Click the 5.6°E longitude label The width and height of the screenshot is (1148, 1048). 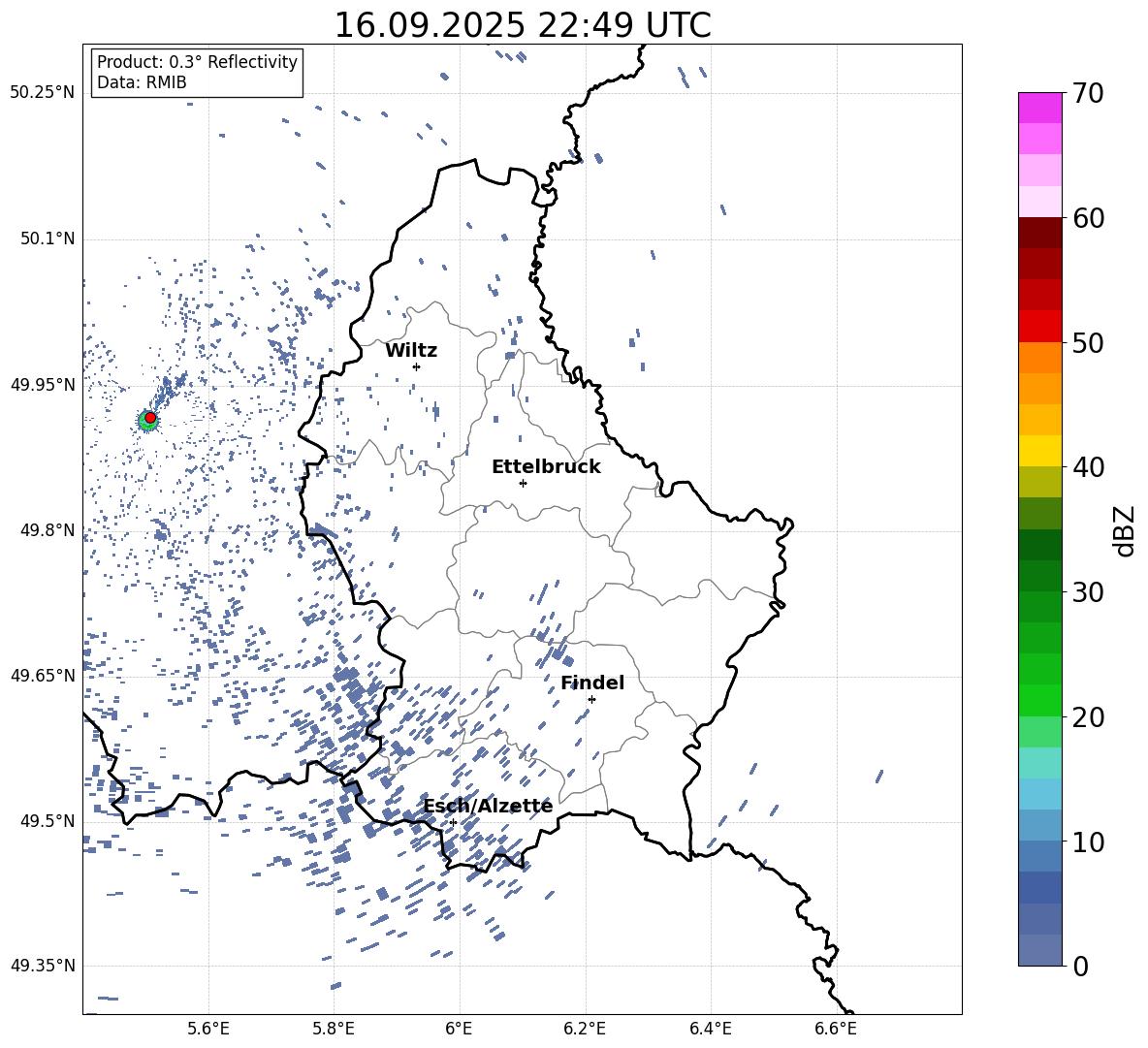click(x=208, y=1030)
